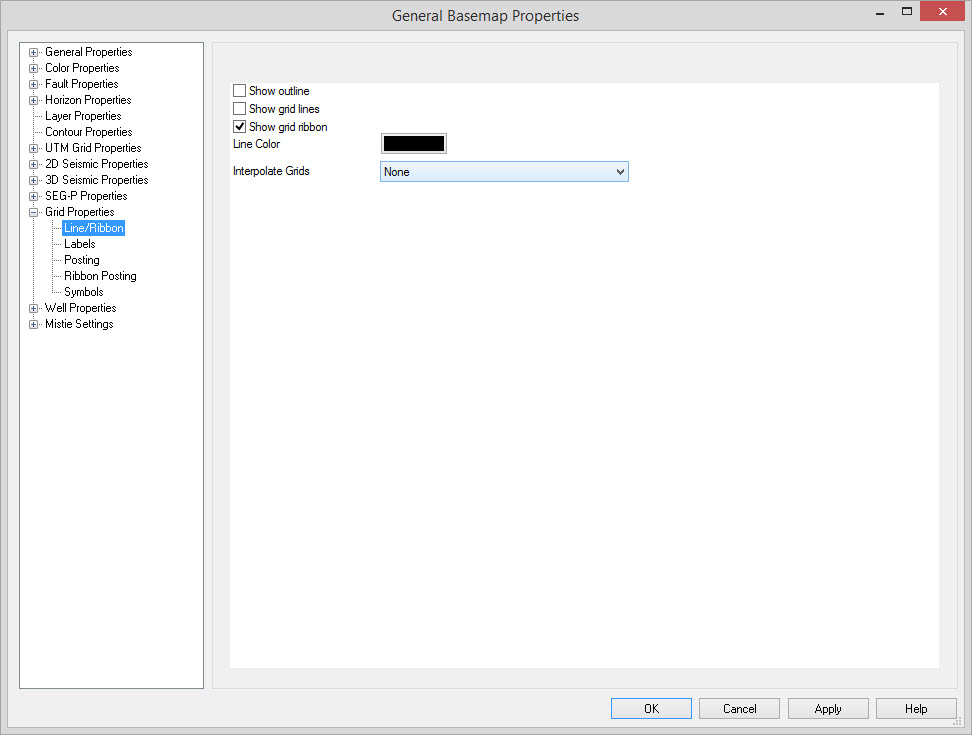Image resolution: width=972 pixels, height=735 pixels.
Task: Open the Line Color swatch picker
Action: [x=413, y=144]
